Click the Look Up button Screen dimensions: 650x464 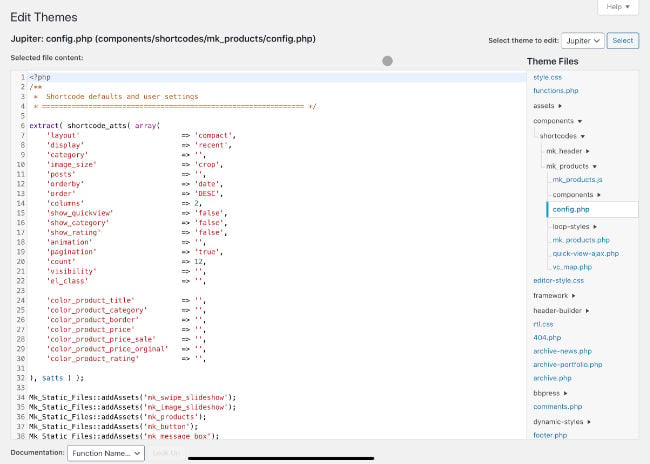[166, 453]
